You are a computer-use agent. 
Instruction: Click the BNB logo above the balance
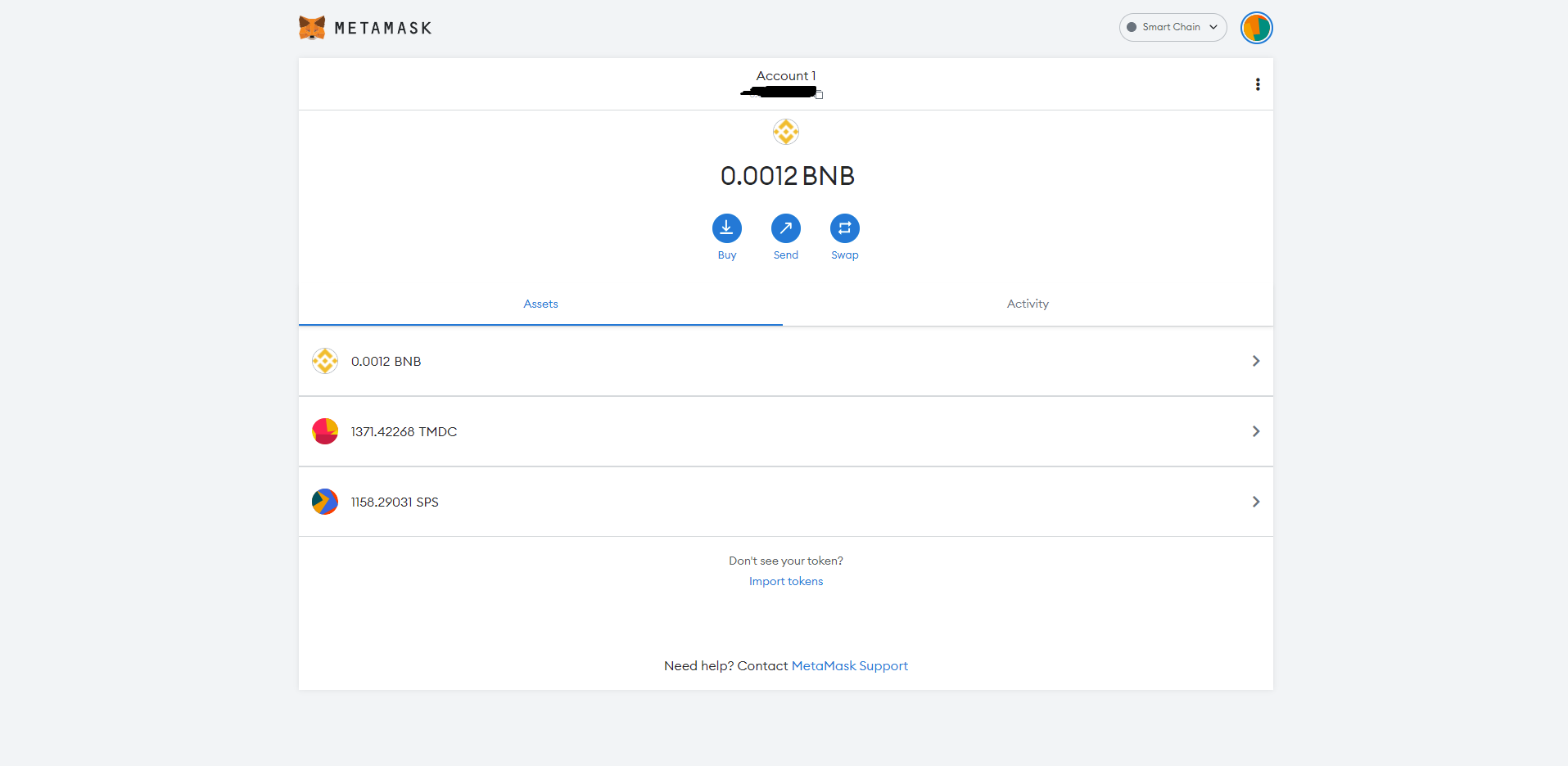coord(786,132)
